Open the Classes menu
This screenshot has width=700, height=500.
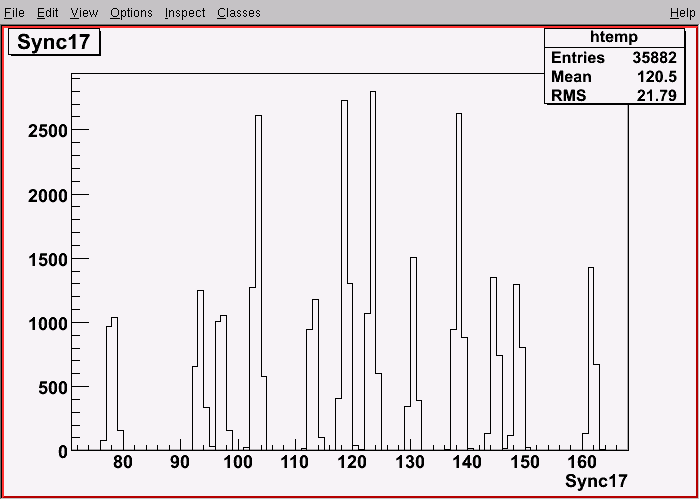(x=239, y=13)
